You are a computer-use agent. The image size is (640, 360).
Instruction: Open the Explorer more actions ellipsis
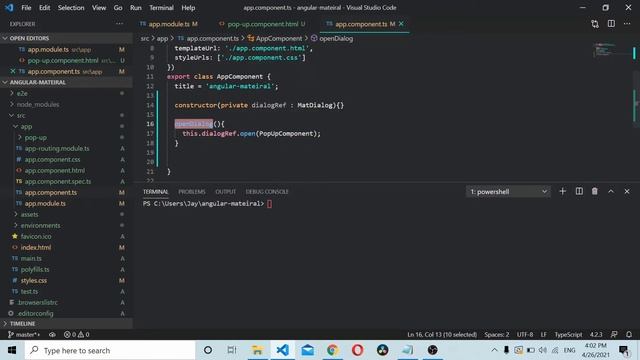coord(119,24)
